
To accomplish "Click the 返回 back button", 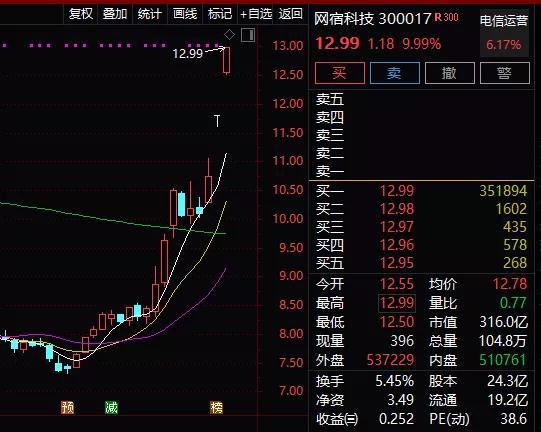I will [x=291, y=14].
